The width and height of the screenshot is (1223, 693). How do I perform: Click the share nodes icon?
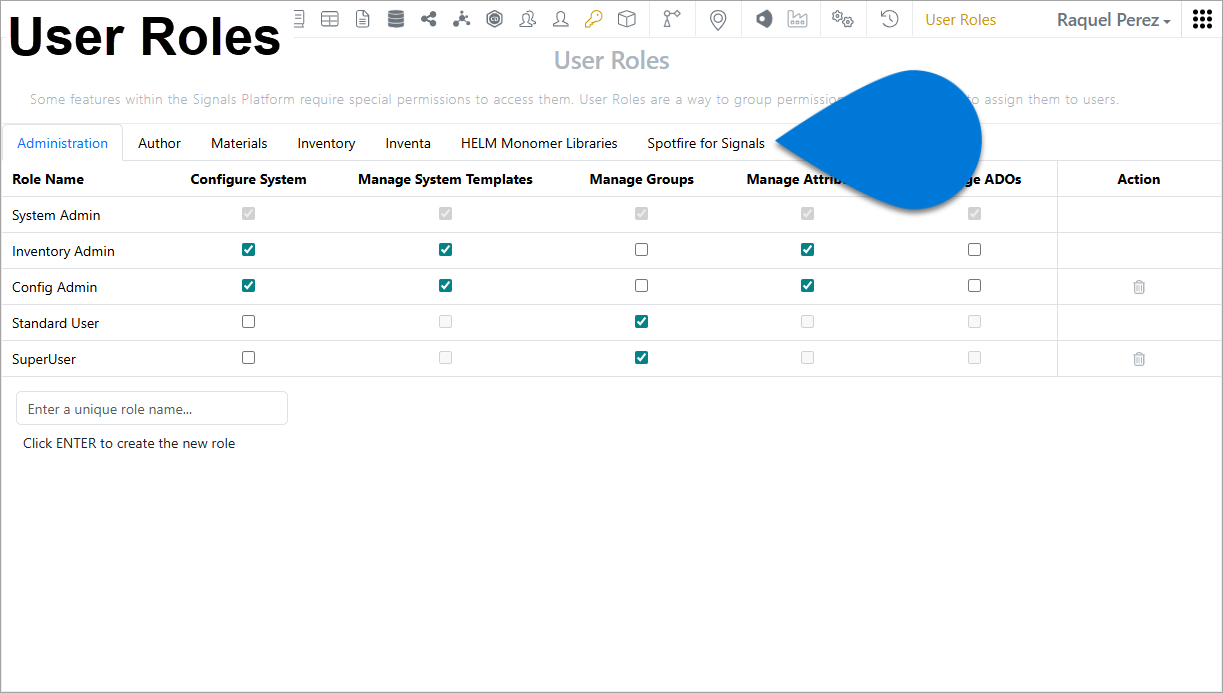(x=429, y=19)
